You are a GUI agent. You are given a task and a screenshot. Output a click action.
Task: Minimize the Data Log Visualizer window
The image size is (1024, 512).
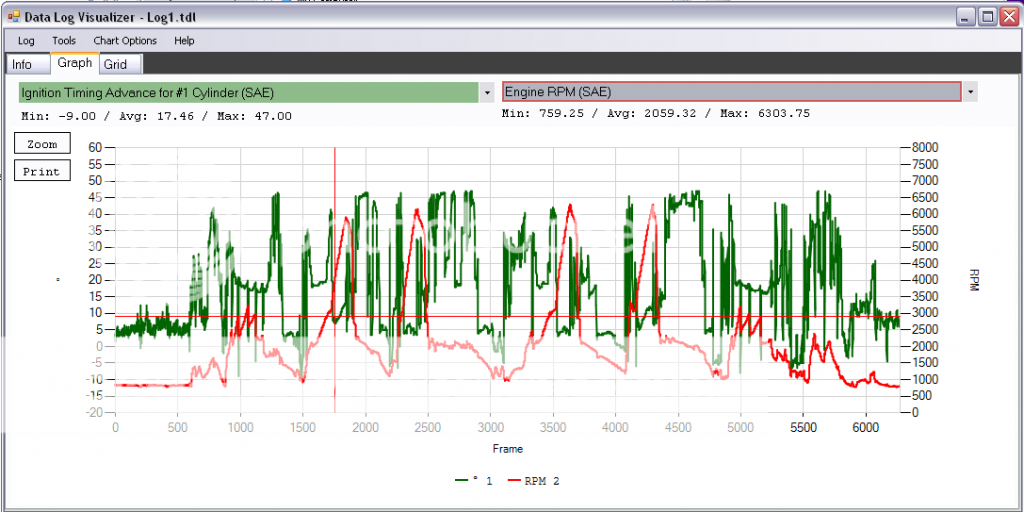[x=965, y=17]
